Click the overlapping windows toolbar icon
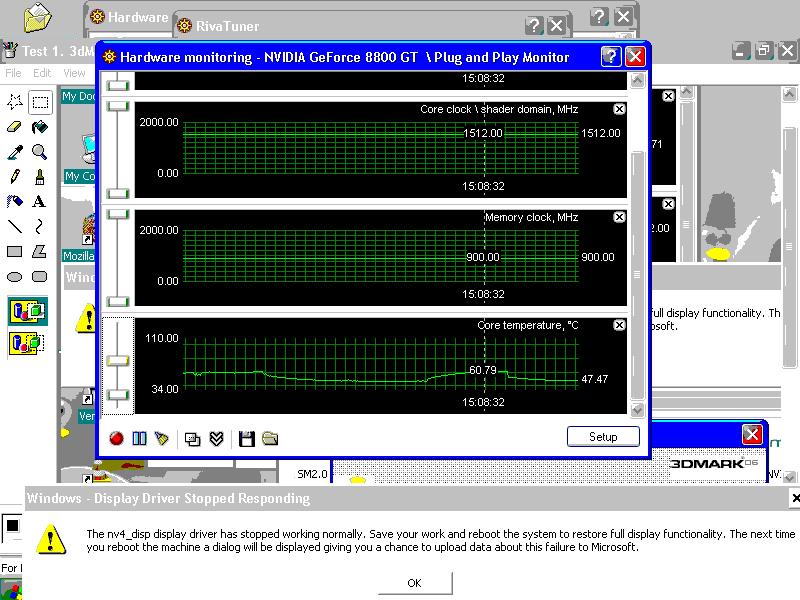The height and width of the screenshot is (600, 800). coord(192,439)
